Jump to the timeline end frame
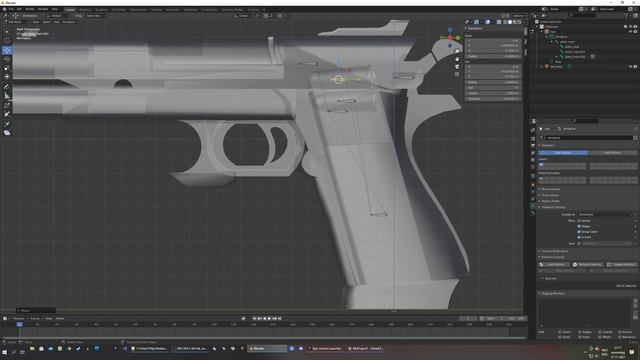This screenshot has height=360, width=640. (x=280, y=318)
